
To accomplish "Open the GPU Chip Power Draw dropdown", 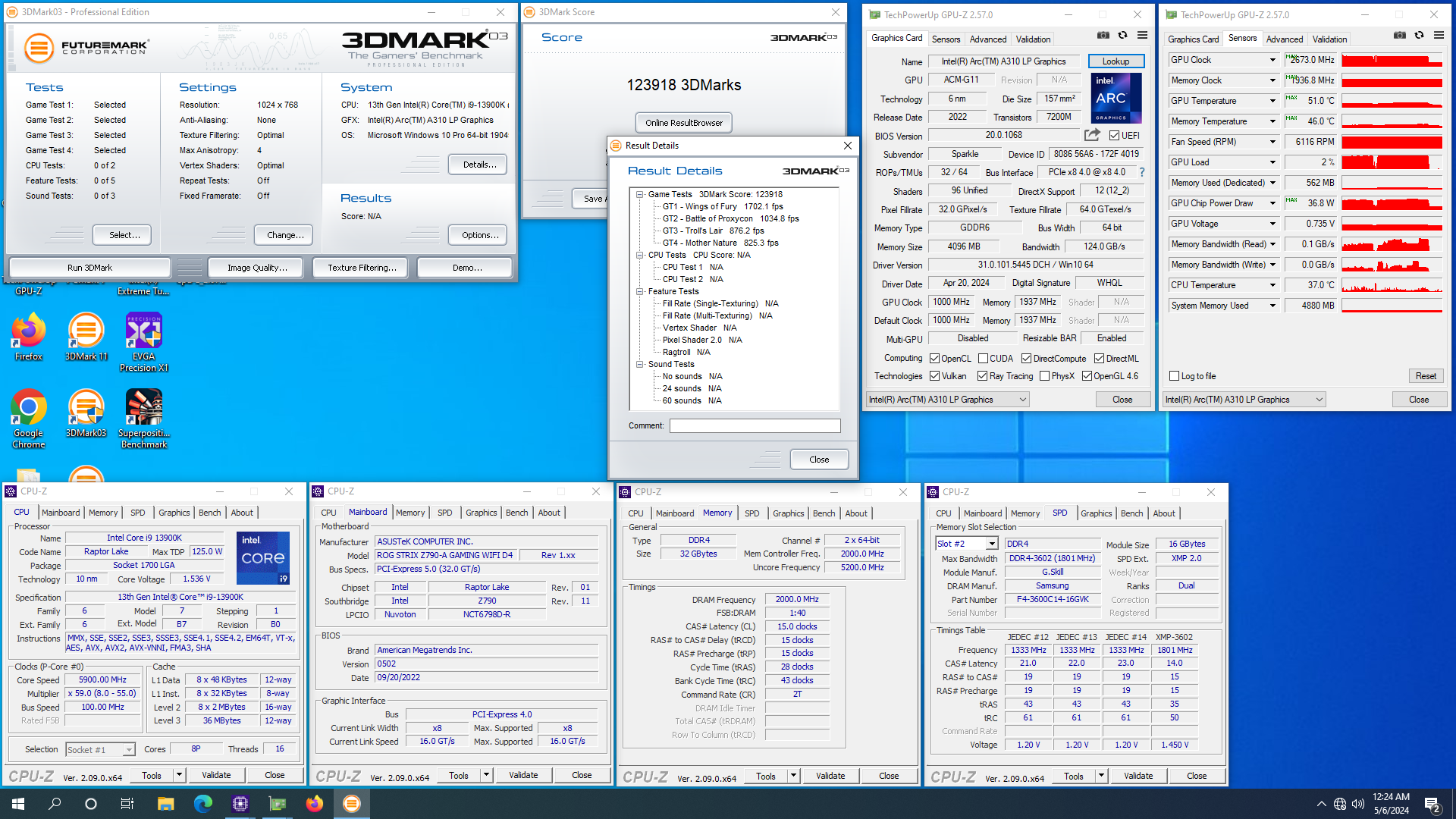I will [x=1272, y=203].
